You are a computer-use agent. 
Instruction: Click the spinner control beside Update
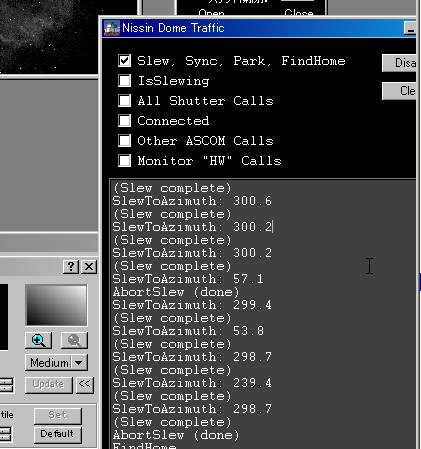pos(6,385)
